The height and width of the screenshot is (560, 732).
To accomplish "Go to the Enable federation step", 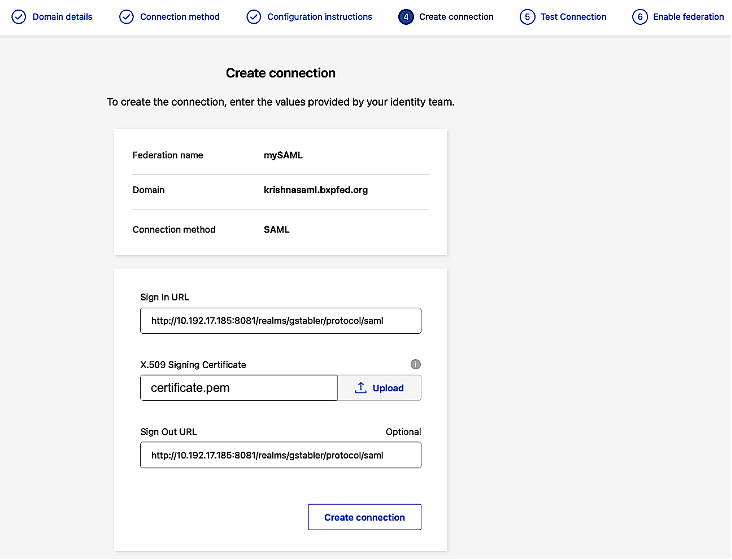I will pos(688,17).
